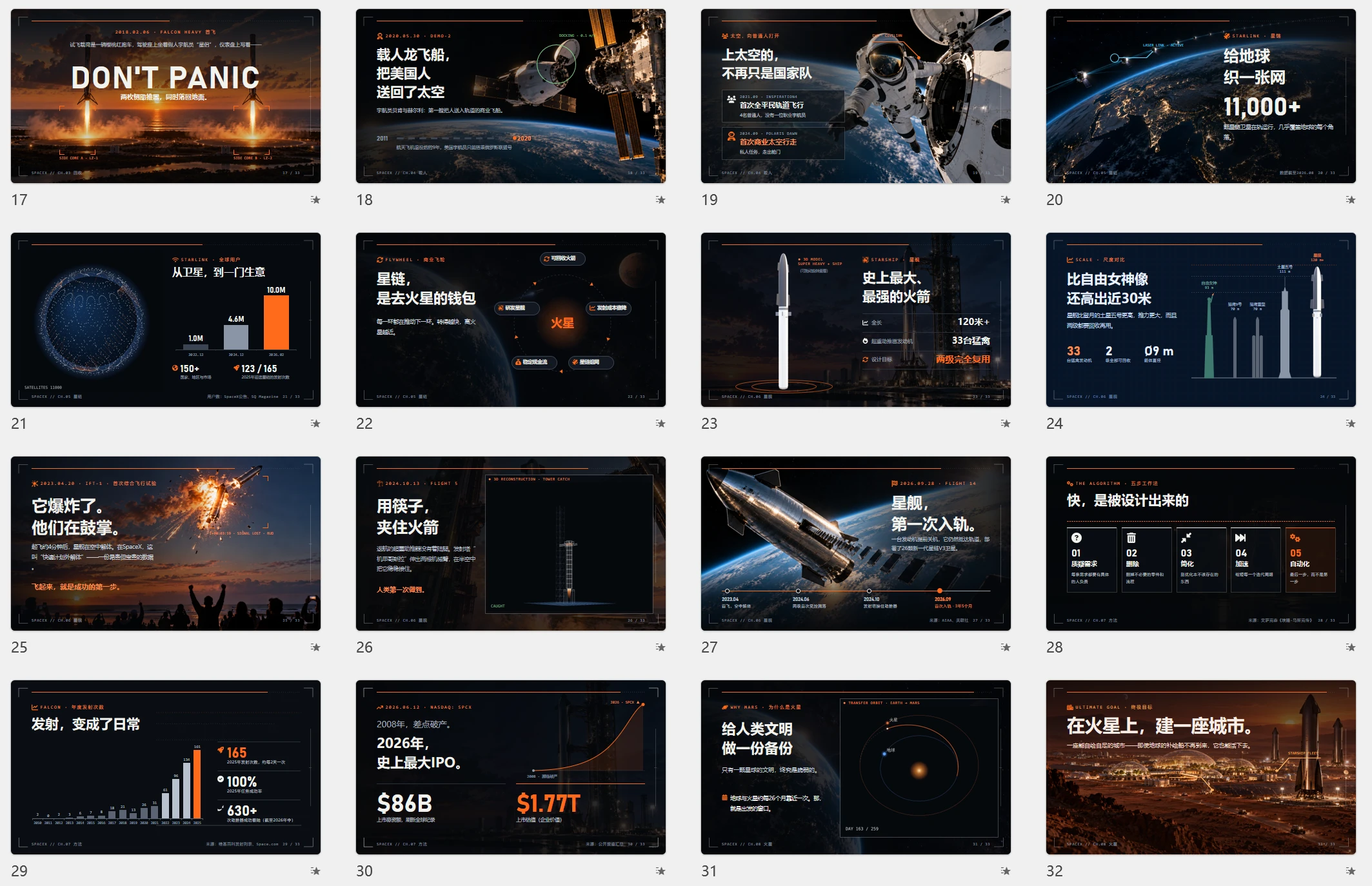Click slide number label 32
1372x886 pixels.
pyautogui.click(x=1055, y=871)
